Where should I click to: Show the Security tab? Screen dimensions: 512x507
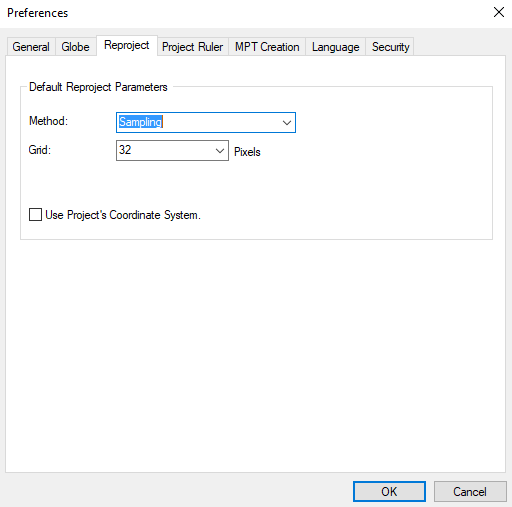pos(390,47)
